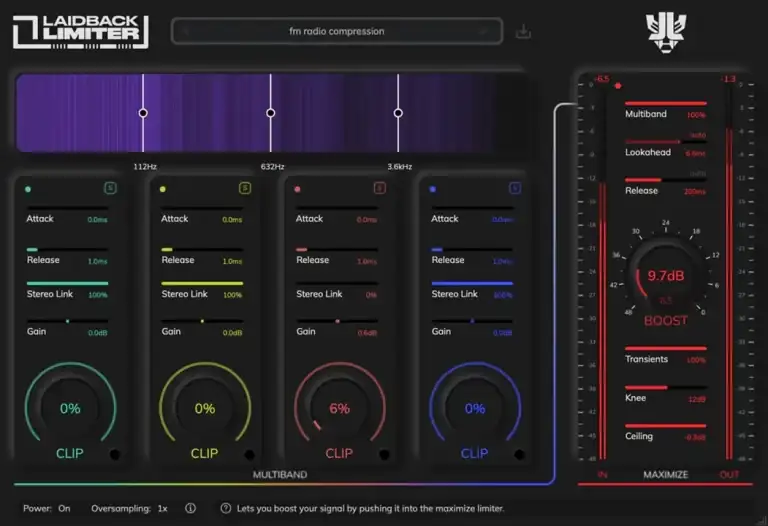This screenshot has width=768, height=526.
Task: Toggle the green band power dot
Action: 28,189
